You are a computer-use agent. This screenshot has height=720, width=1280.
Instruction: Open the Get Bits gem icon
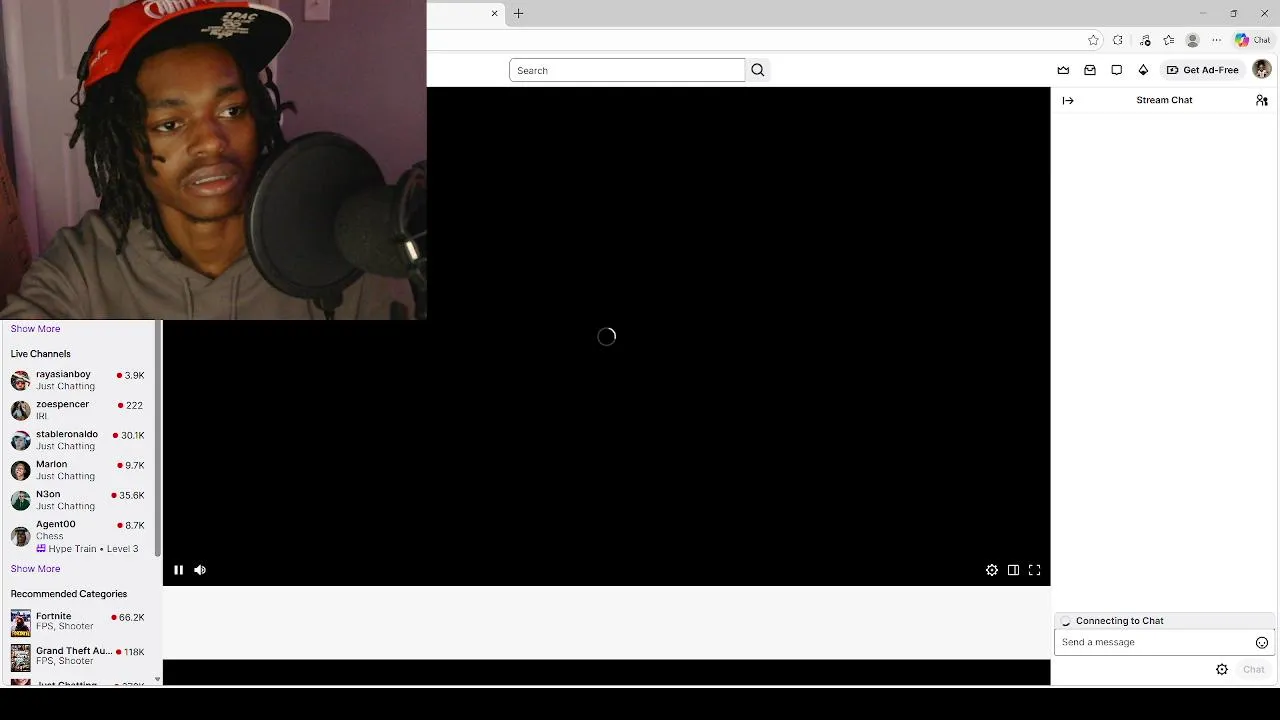coord(1143,70)
